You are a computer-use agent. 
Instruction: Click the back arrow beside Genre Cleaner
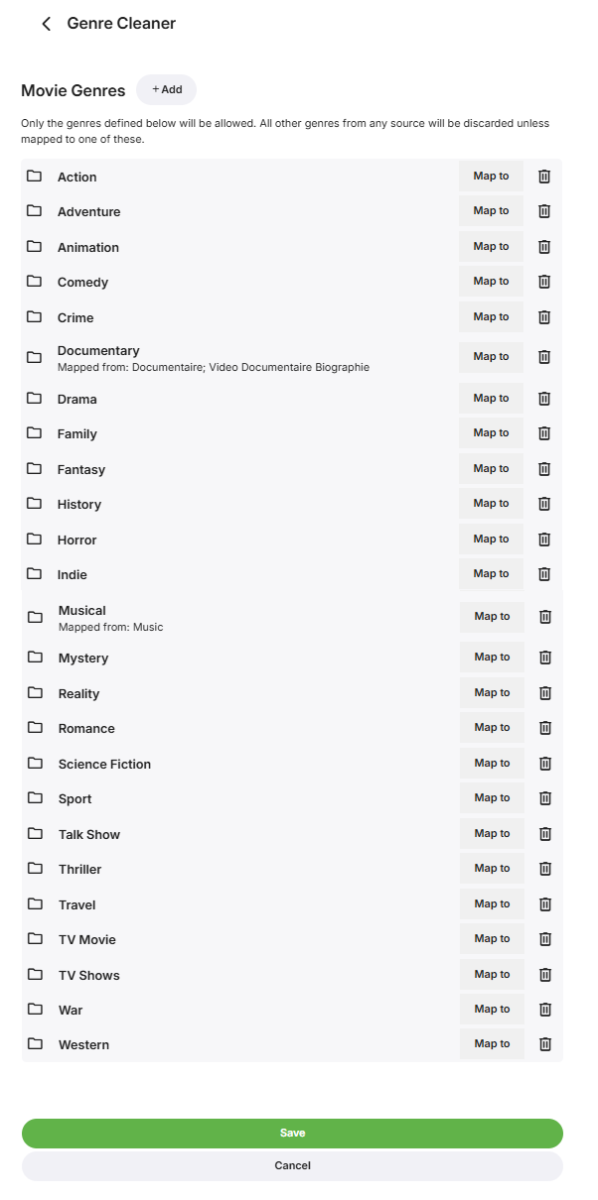click(x=46, y=23)
